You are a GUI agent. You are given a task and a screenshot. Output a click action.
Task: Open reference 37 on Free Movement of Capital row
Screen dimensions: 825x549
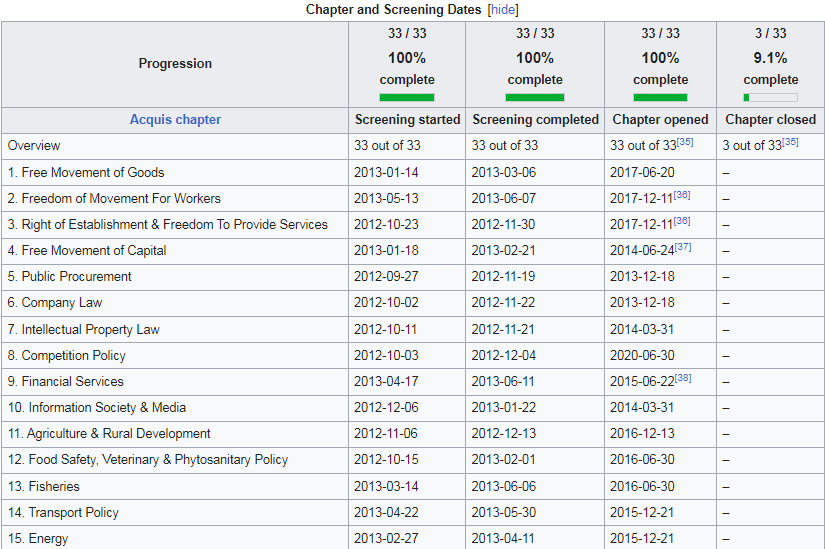click(x=683, y=247)
